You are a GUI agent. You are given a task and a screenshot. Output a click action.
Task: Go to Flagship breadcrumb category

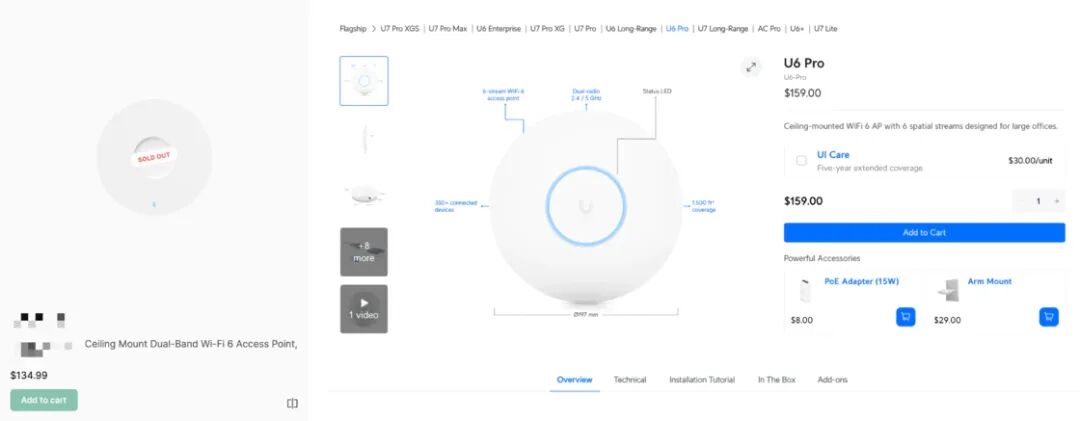point(353,29)
